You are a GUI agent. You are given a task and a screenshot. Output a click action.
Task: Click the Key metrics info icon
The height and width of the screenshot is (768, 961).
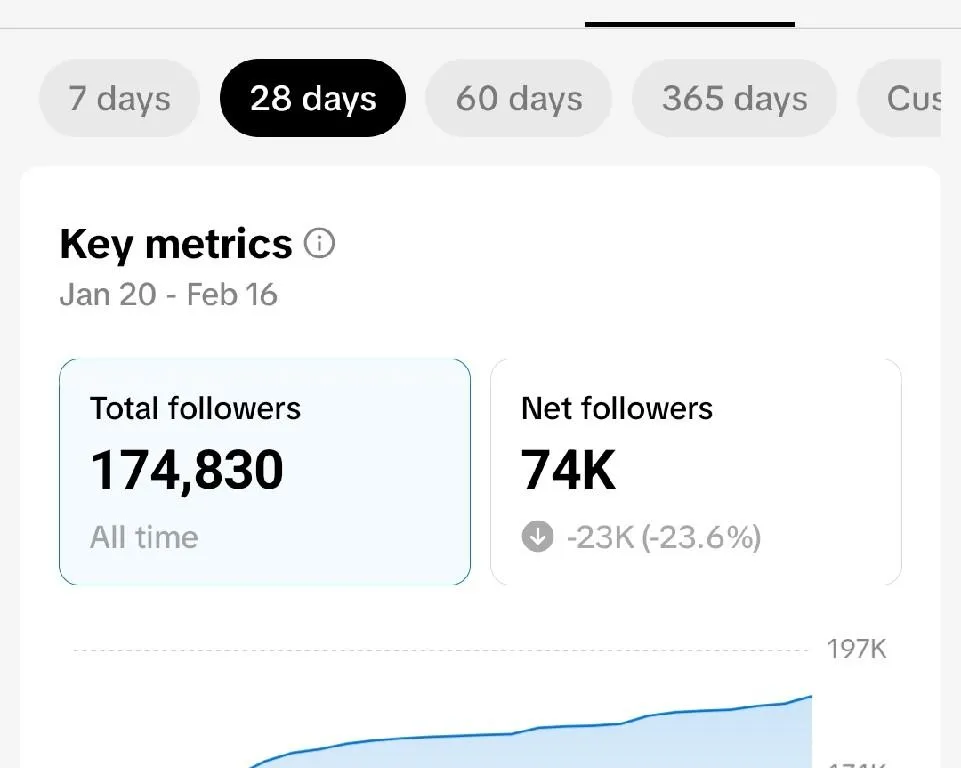[319, 244]
